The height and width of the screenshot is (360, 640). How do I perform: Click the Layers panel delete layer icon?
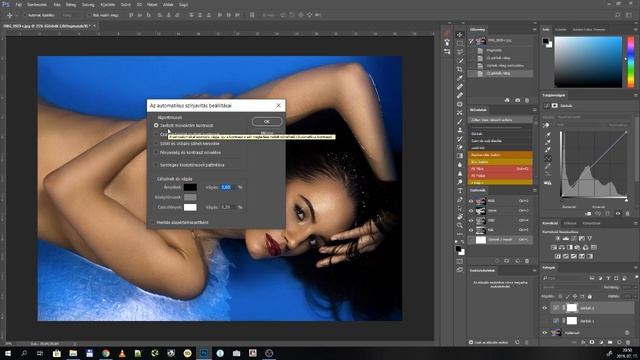628,342
